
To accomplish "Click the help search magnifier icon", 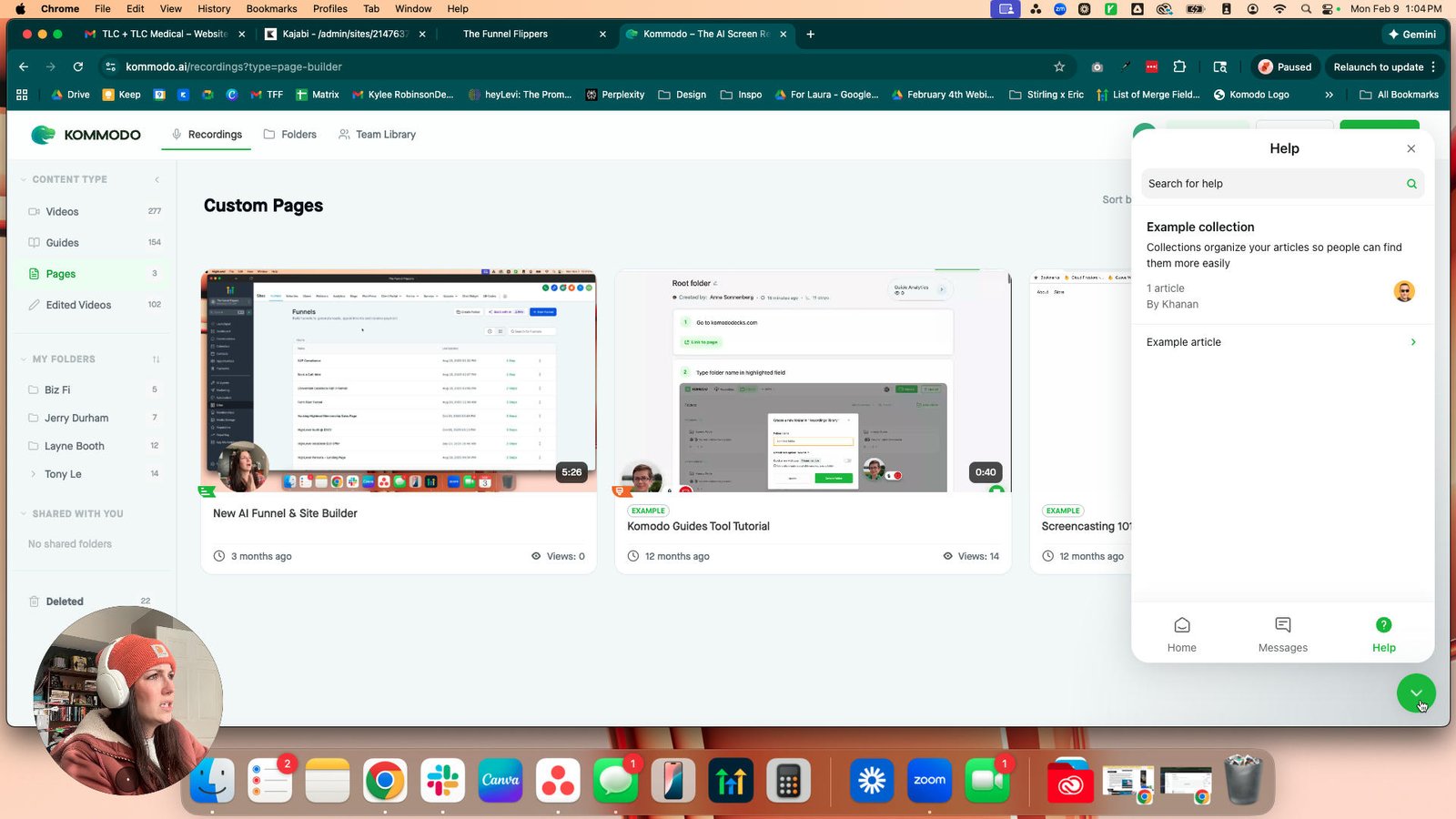I will [1411, 184].
